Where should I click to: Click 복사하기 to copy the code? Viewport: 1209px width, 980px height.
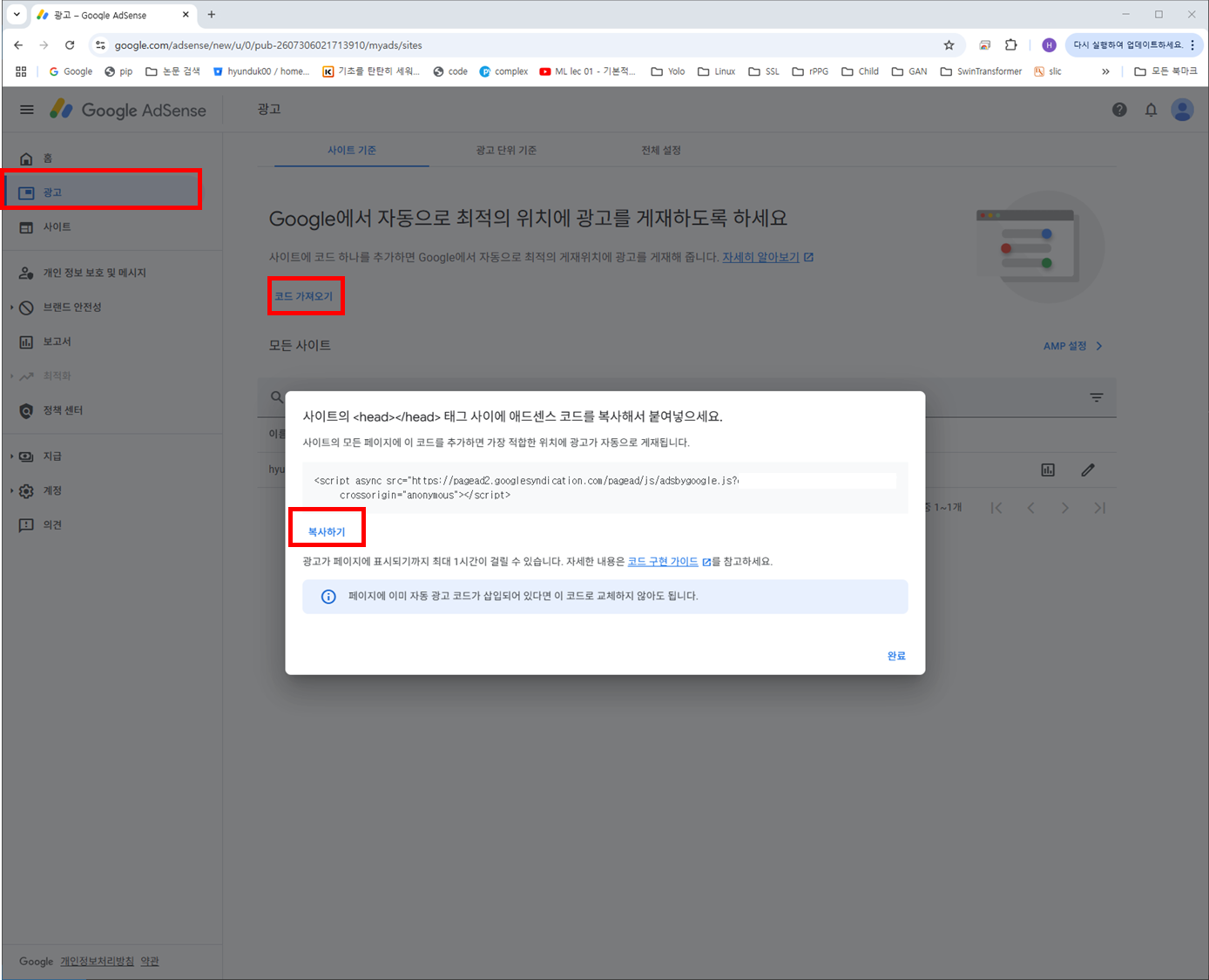327,532
